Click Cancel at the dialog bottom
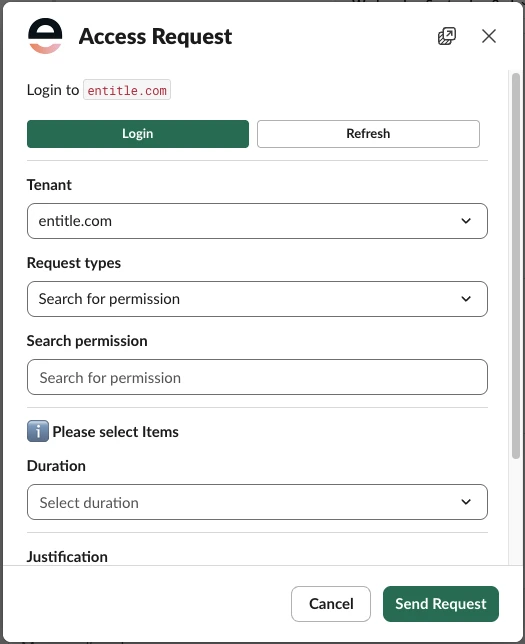This screenshot has height=644, width=525. (x=331, y=604)
